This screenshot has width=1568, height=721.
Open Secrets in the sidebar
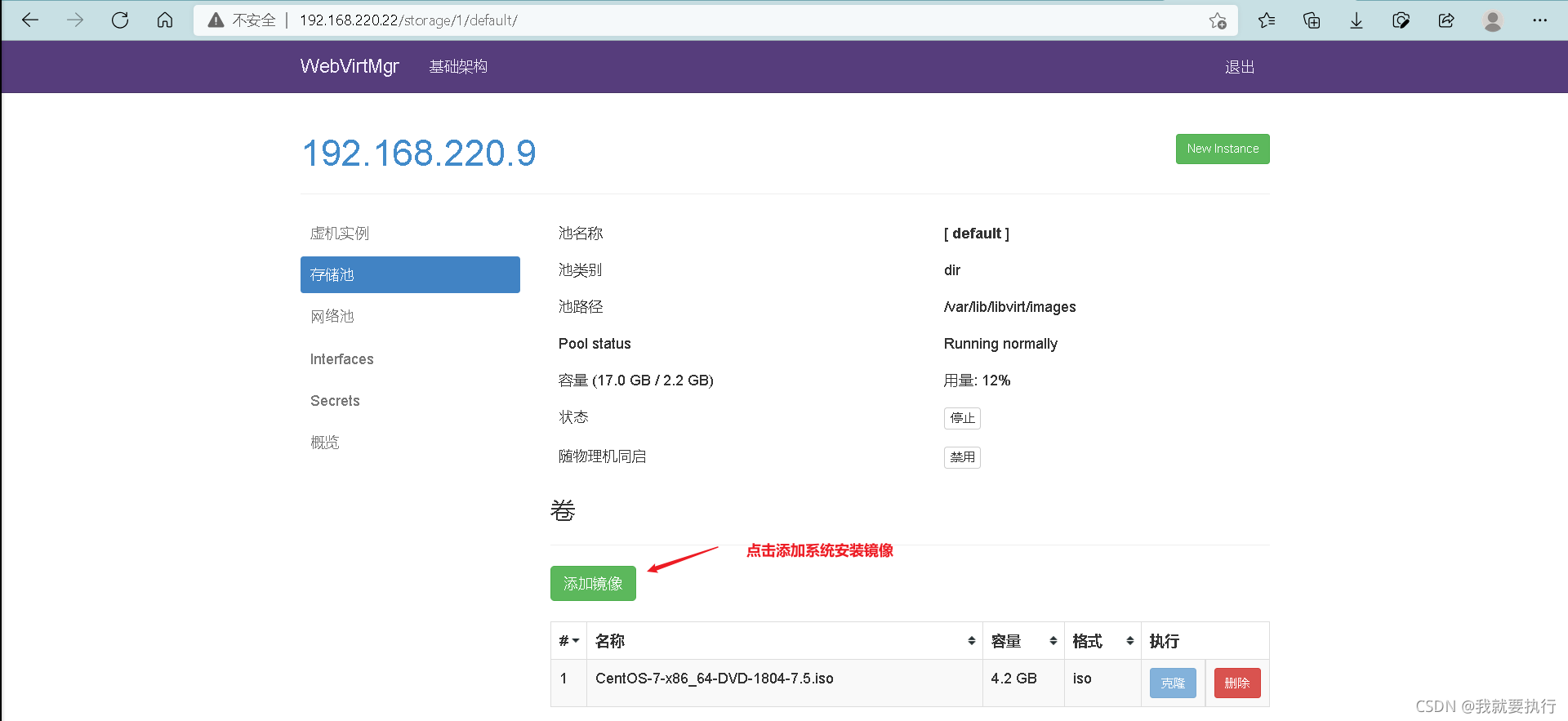point(410,401)
